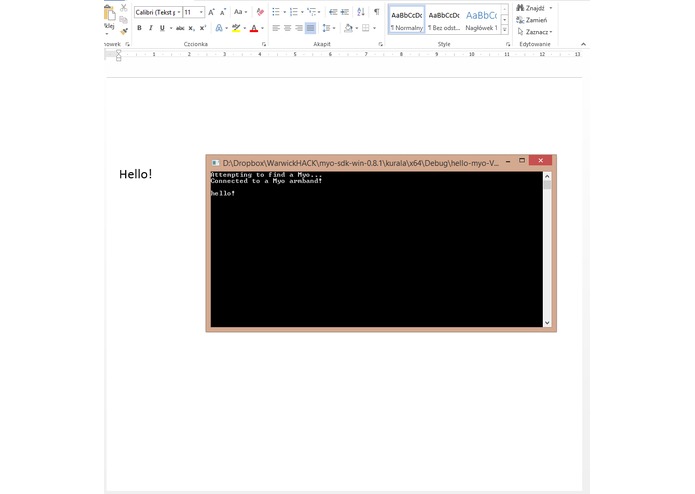Align text right
Image resolution: width=695 pixels, height=494 pixels.
[x=299, y=28]
